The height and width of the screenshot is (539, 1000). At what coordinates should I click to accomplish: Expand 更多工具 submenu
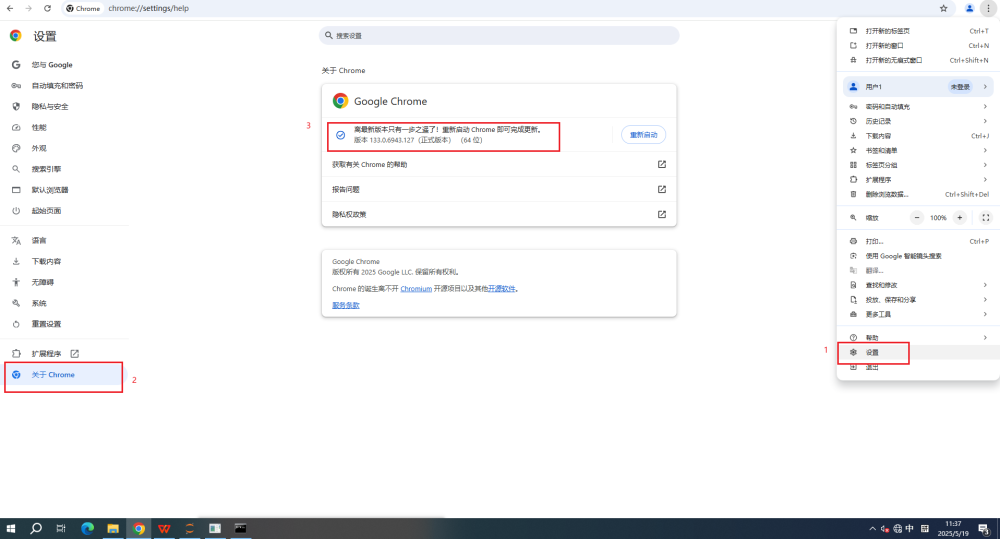[x=918, y=314]
